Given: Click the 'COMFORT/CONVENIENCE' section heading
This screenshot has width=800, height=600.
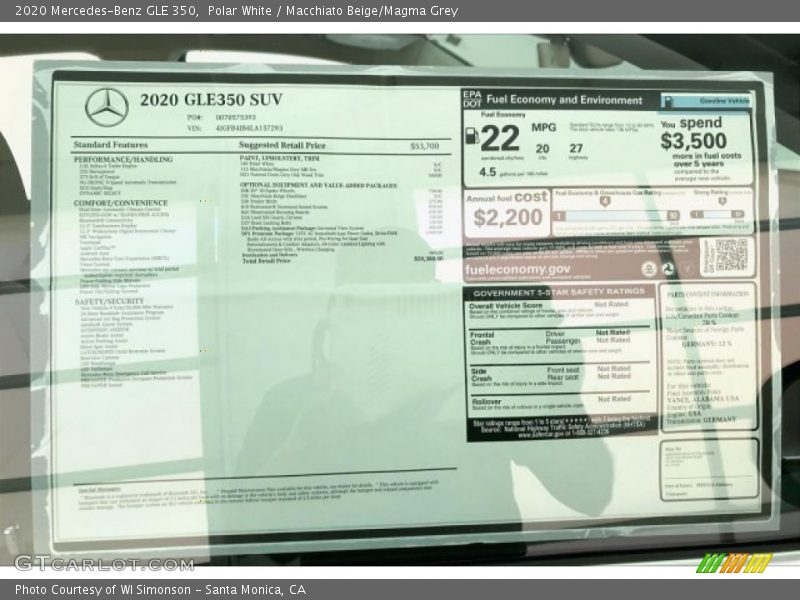Looking at the screenshot, I should pyautogui.click(x=120, y=203).
